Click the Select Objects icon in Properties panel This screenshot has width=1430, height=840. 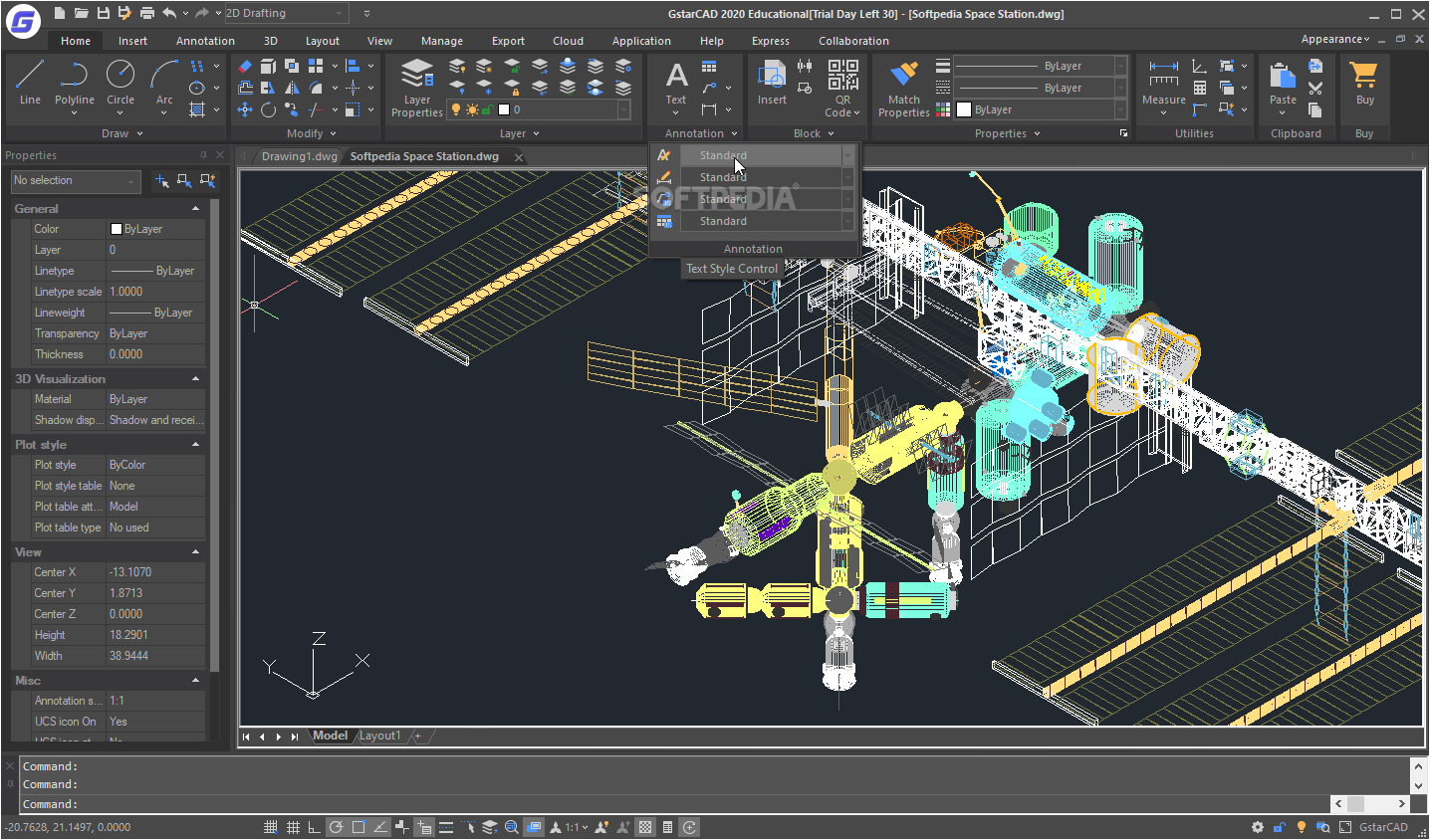click(184, 181)
